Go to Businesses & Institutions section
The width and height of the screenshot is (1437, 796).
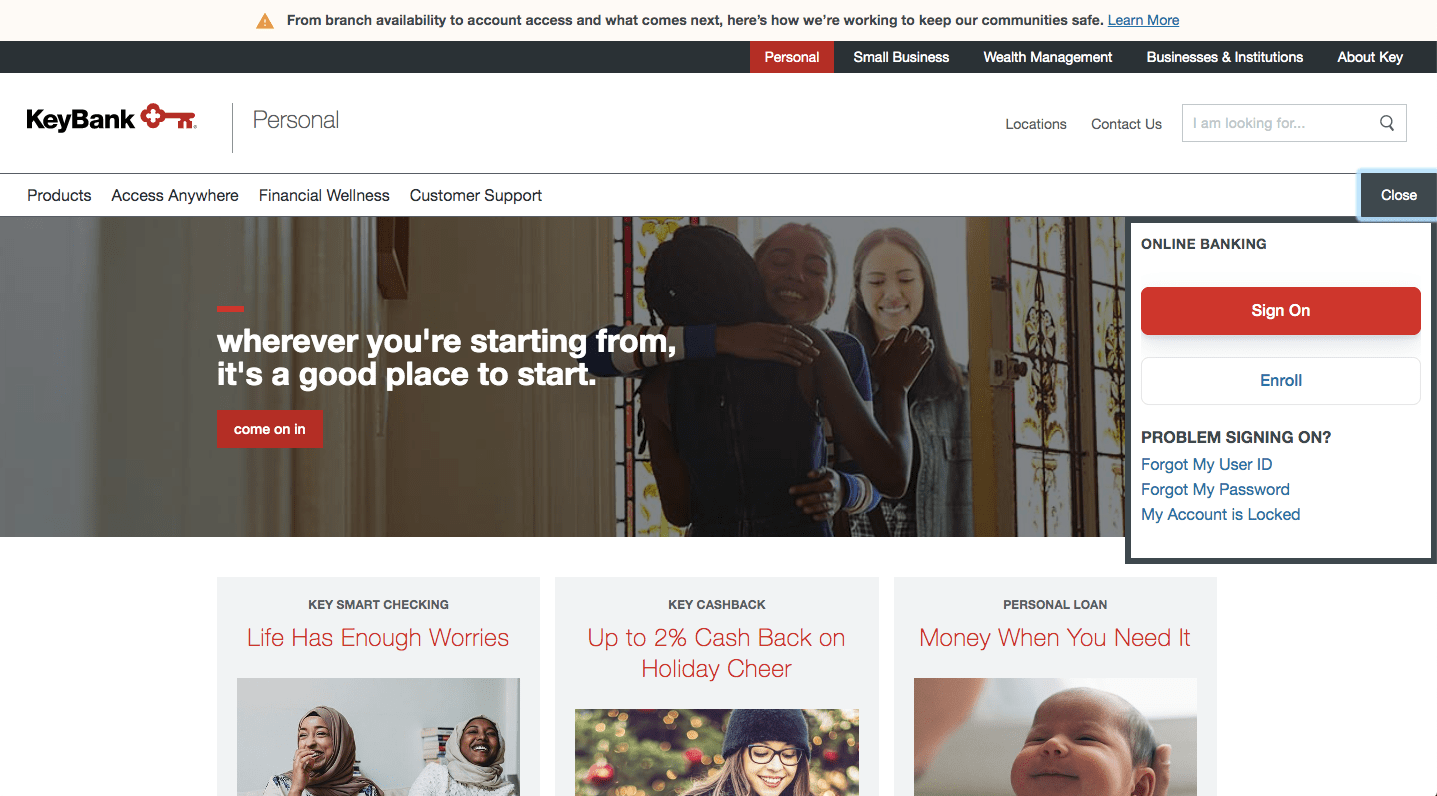pos(1225,57)
